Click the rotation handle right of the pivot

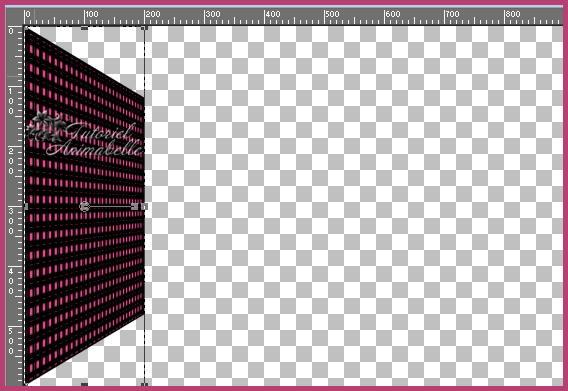pyautogui.click(x=134, y=206)
